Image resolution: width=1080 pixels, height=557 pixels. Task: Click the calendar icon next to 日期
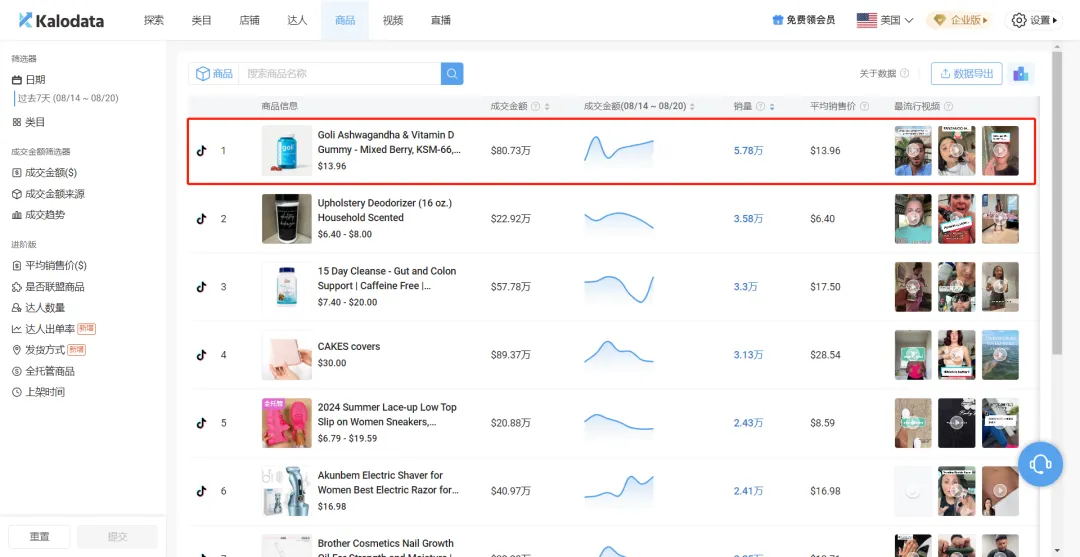point(17,80)
